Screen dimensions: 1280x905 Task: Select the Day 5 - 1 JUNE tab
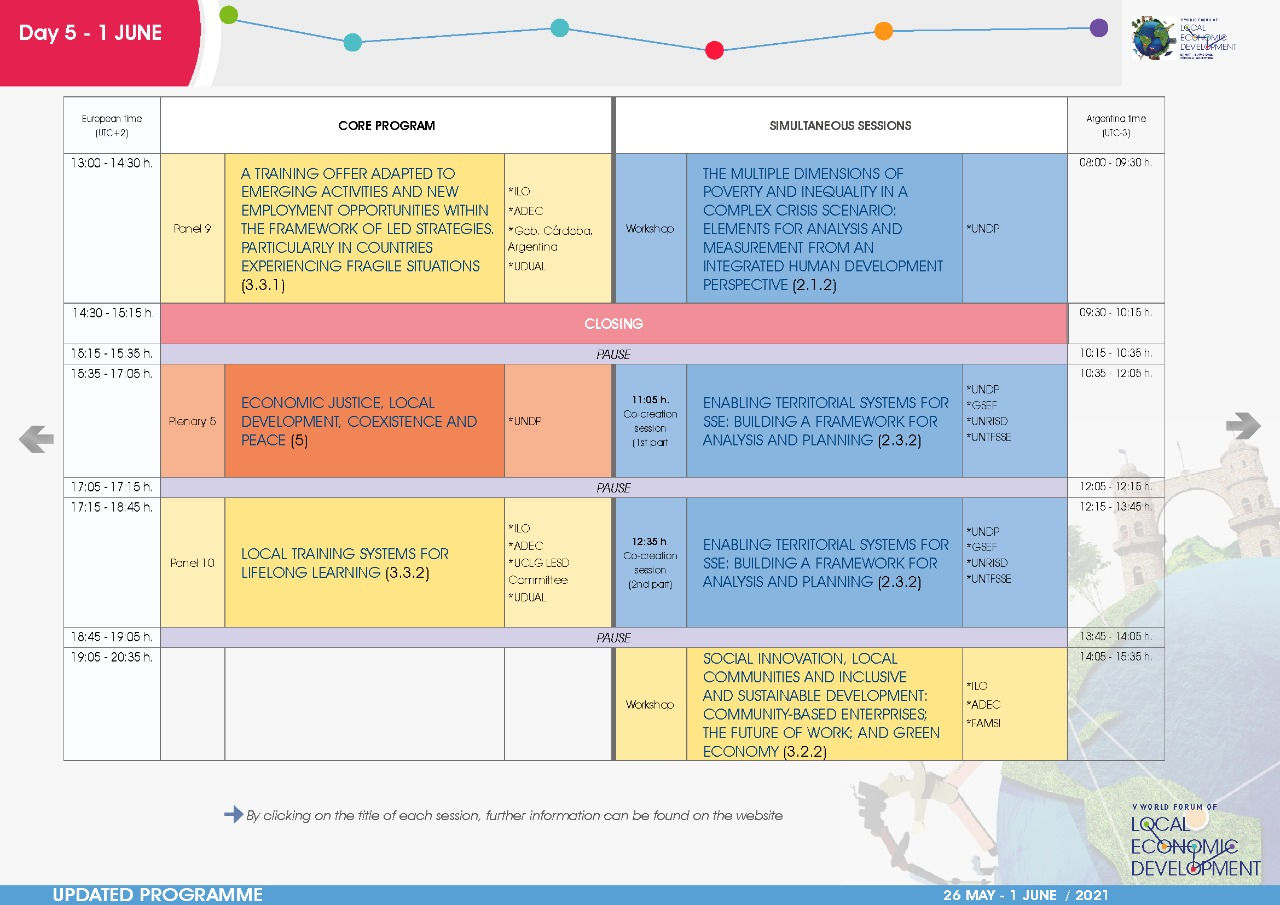[90, 33]
